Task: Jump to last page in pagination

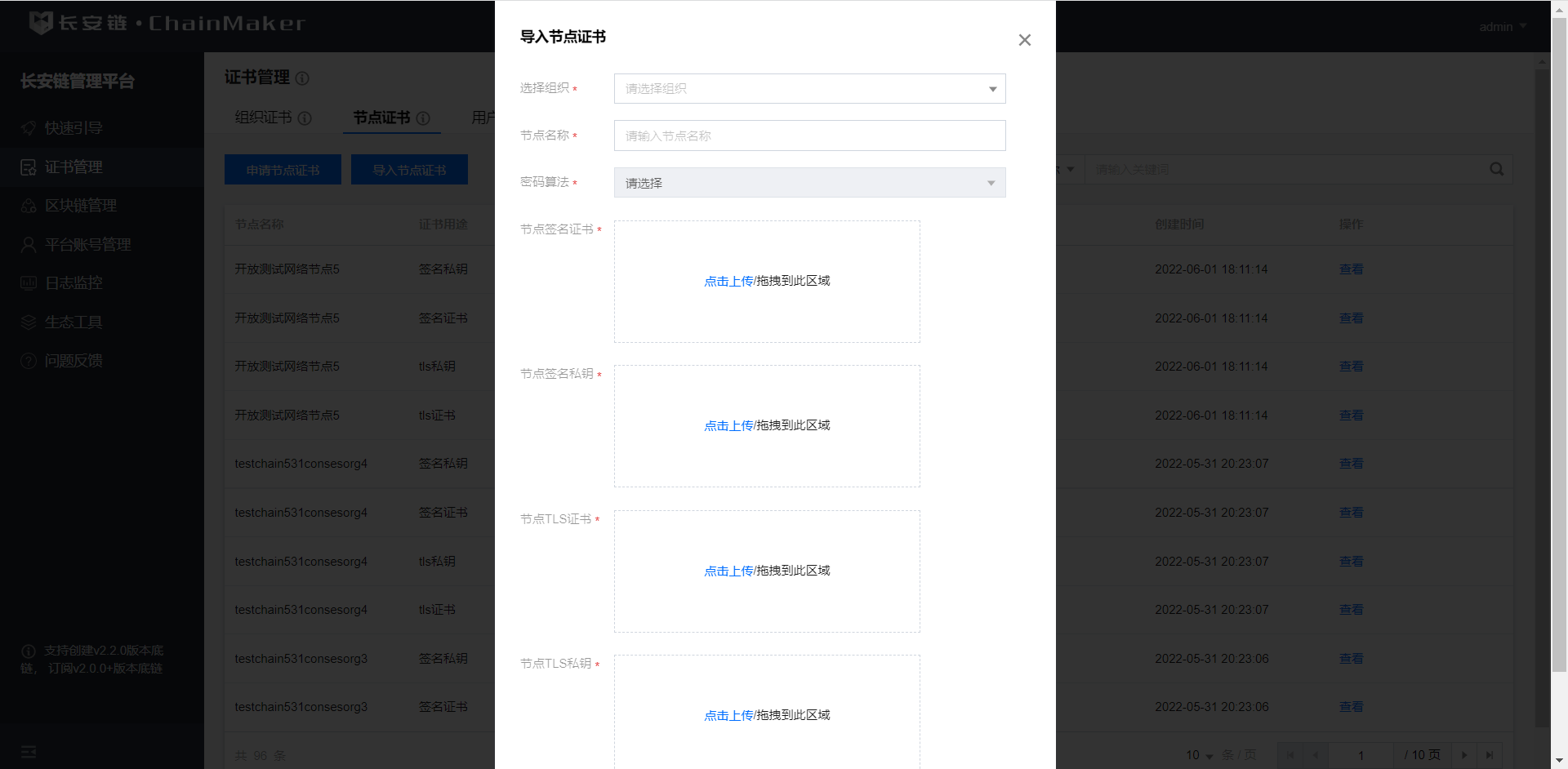Action: [x=1490, y=755]
